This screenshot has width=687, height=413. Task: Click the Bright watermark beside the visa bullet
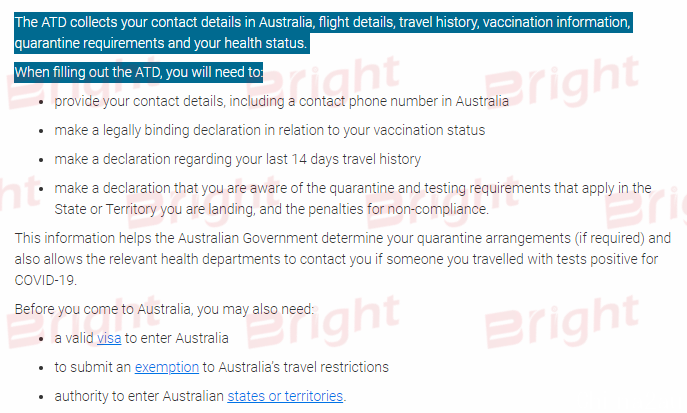322,322
